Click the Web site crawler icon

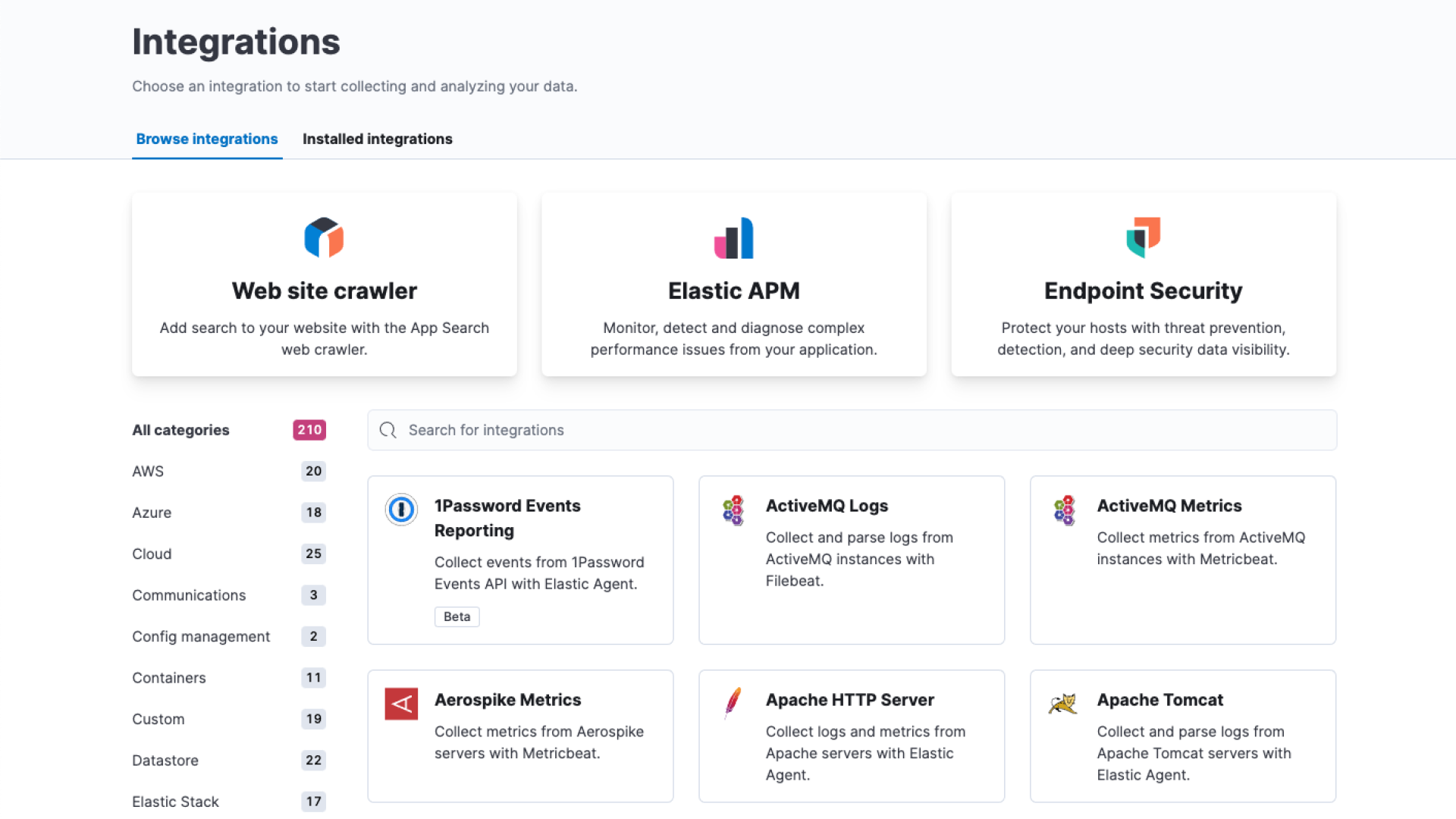click(x=324, y=238)
